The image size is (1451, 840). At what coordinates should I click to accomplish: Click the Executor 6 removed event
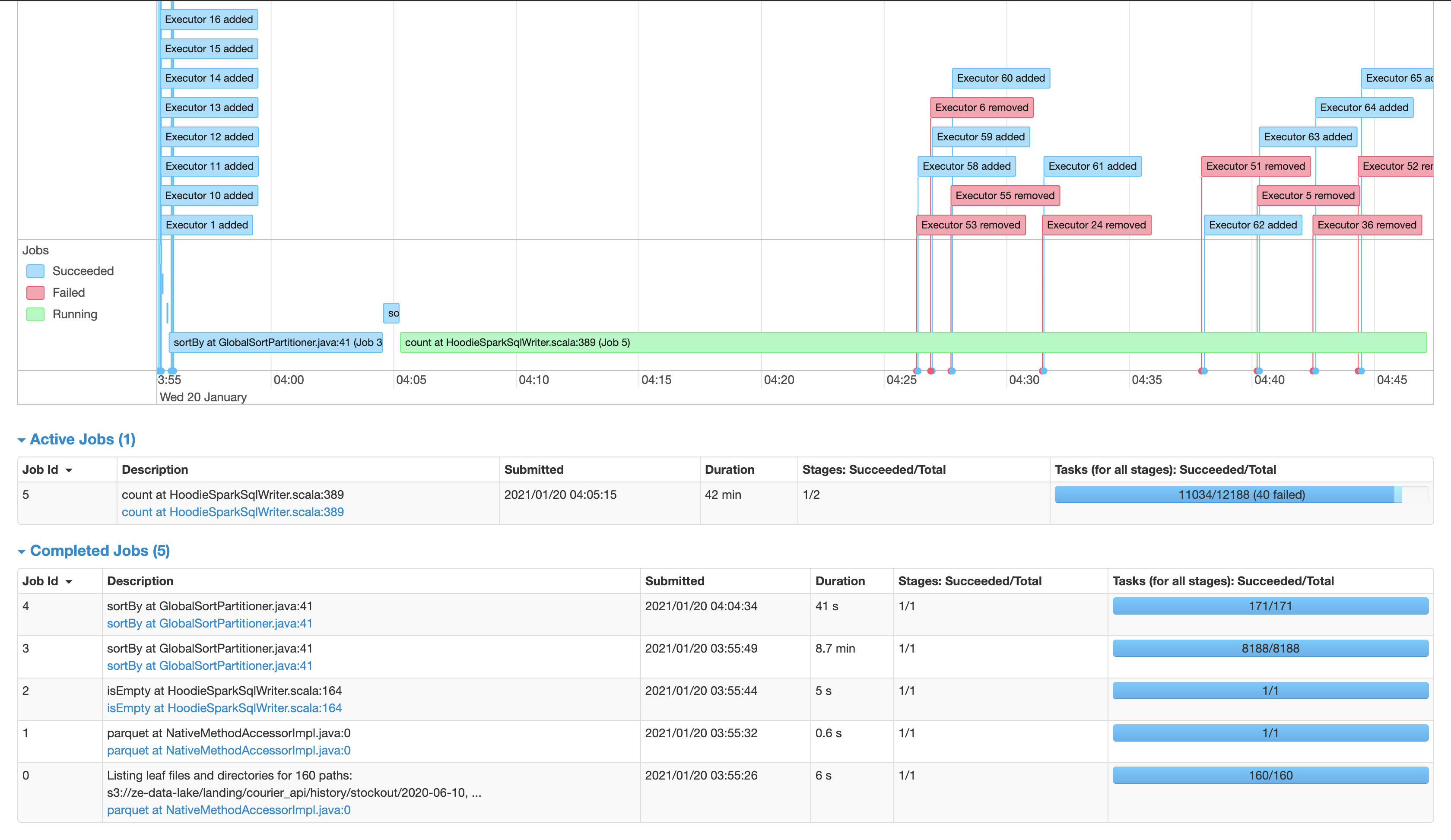981,108
